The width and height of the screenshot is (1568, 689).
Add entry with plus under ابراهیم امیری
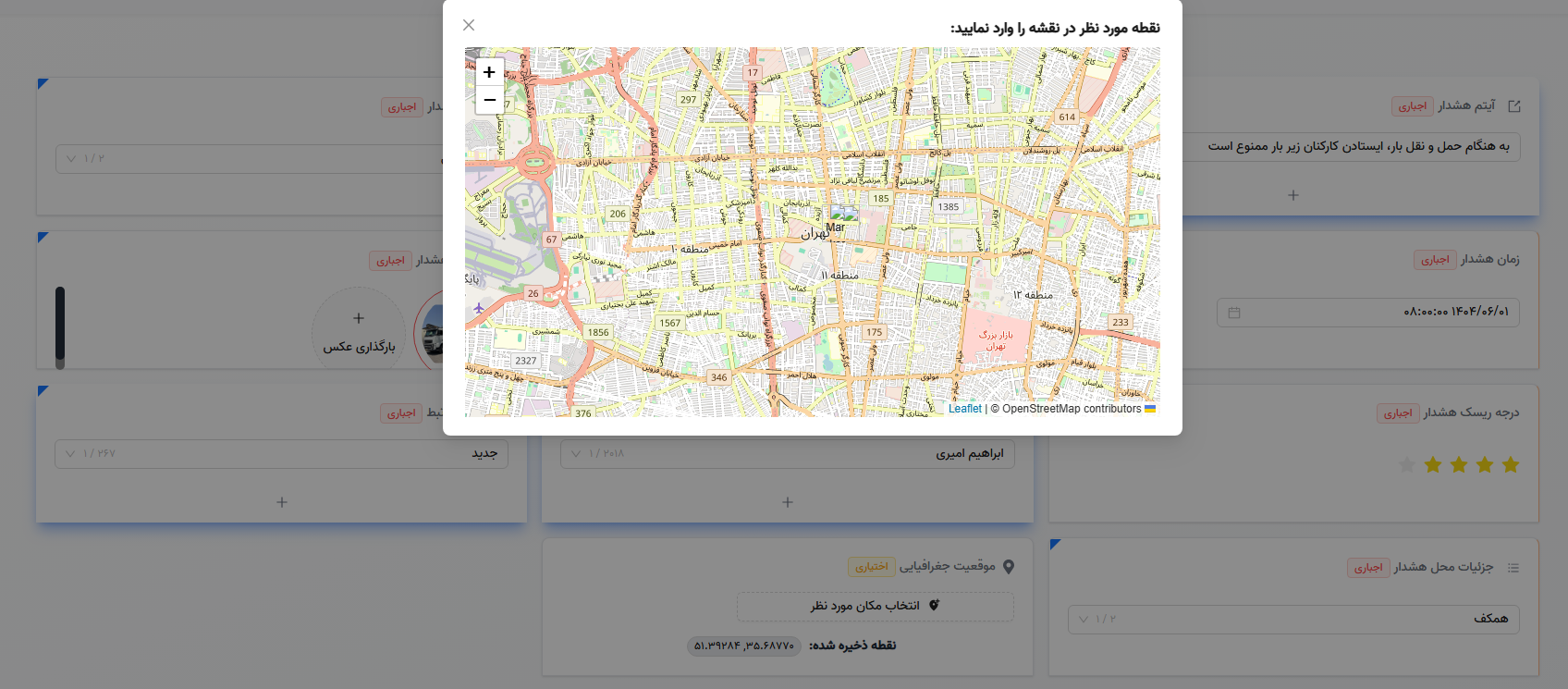tap(788, 502)
